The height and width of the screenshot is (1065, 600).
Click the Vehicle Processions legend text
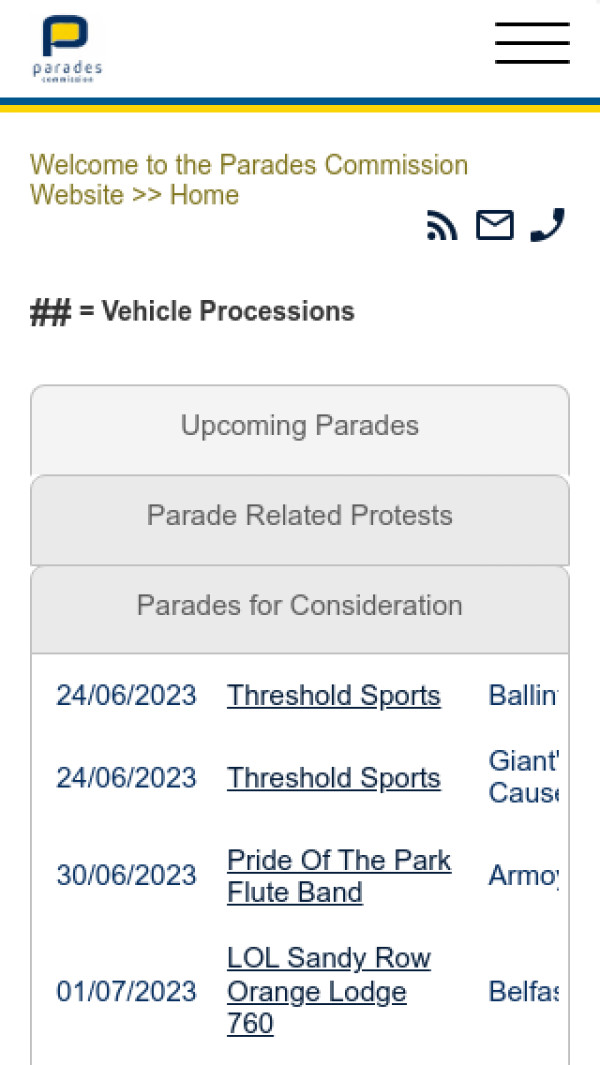(x=216, y=312)
